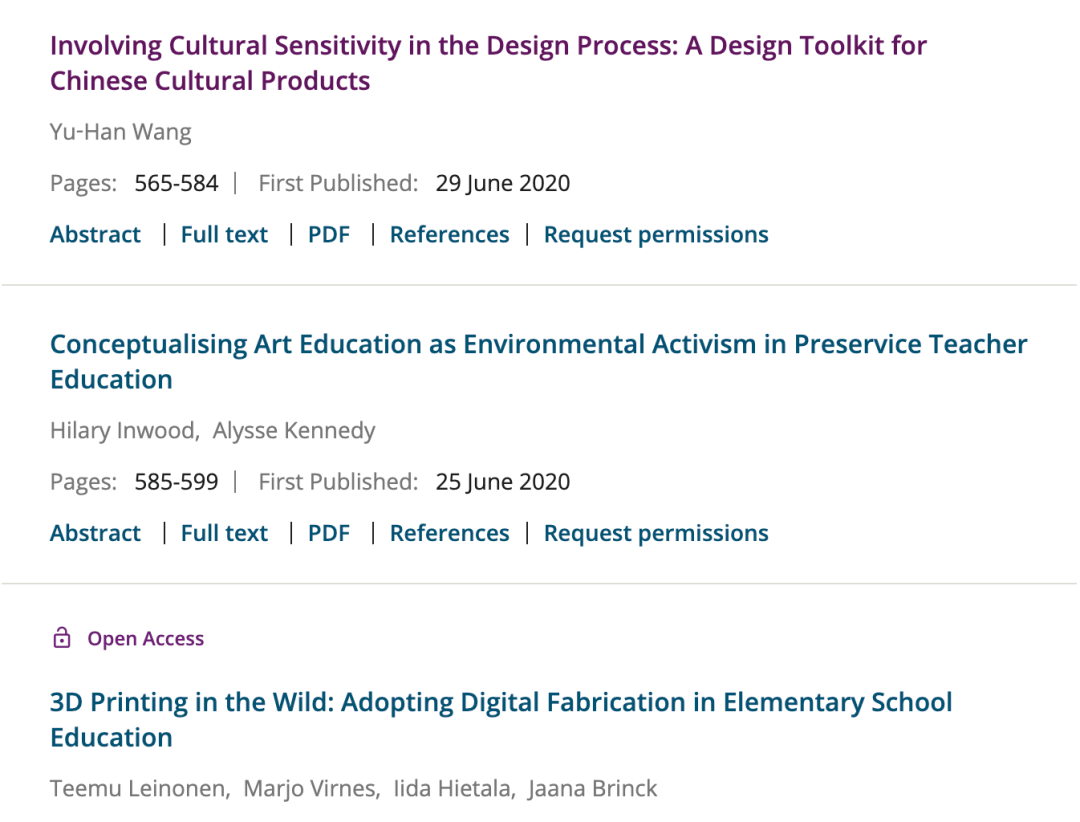Open Full text of Environmental Activism article
1080x822 pixels.
coord(224,533)
